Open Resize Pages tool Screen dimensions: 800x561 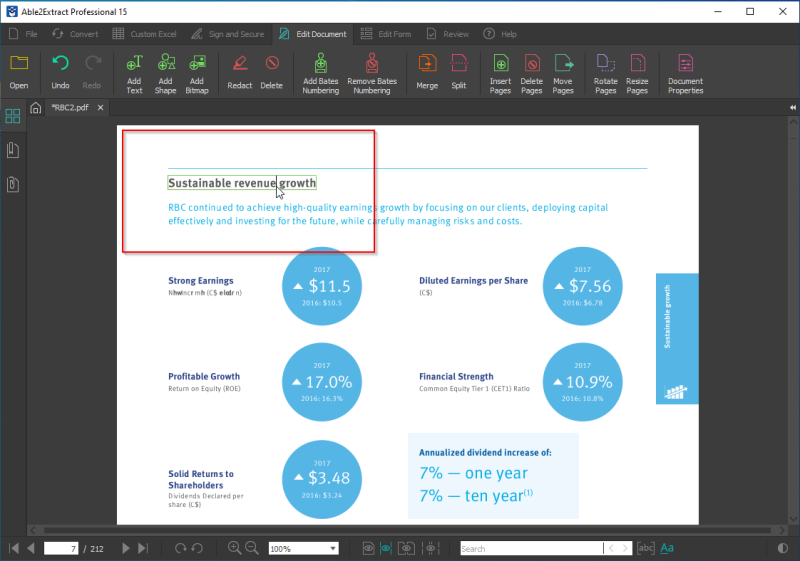coord(637,74)
